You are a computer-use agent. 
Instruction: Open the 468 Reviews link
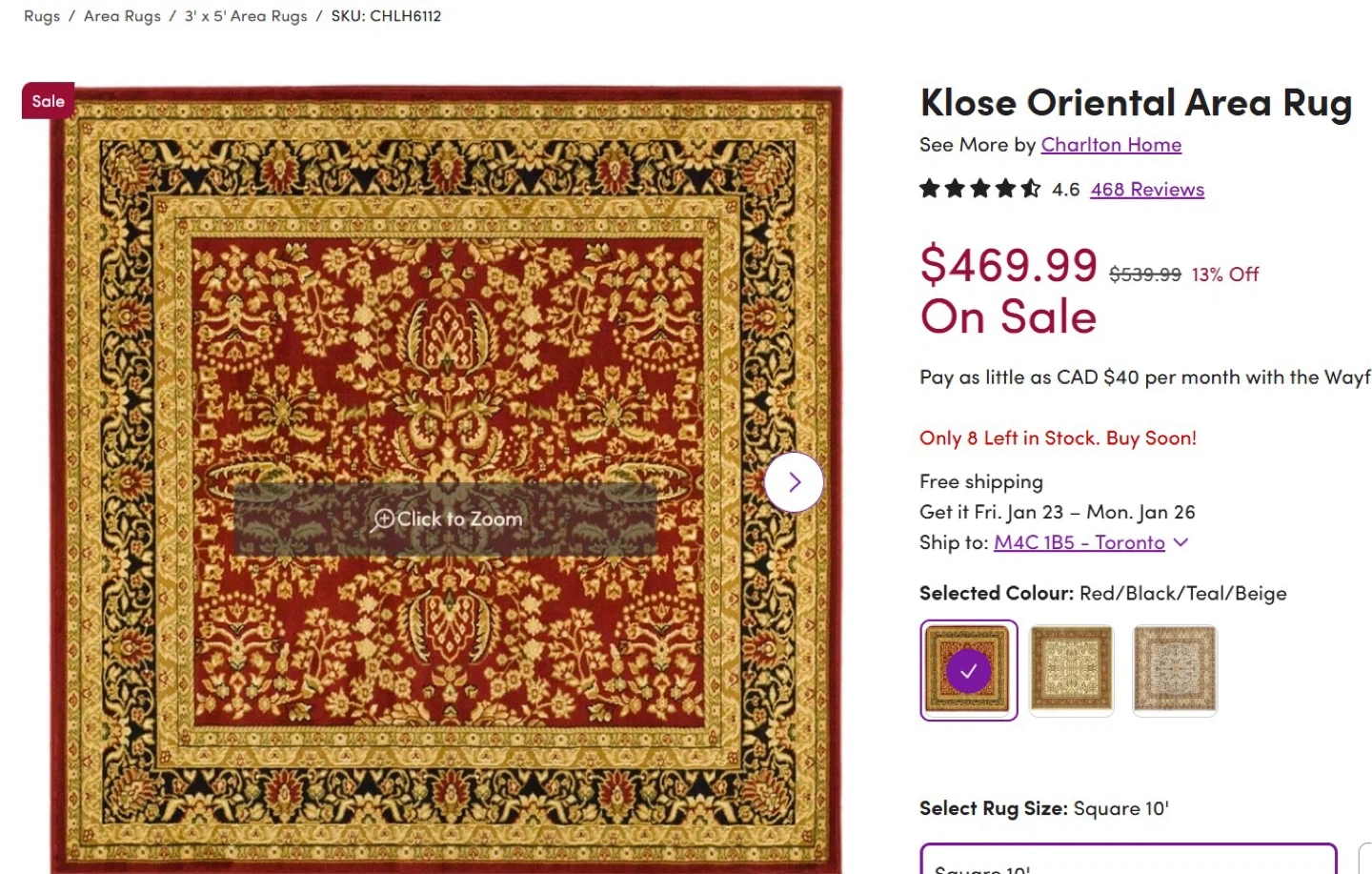tap(1147, 190)
